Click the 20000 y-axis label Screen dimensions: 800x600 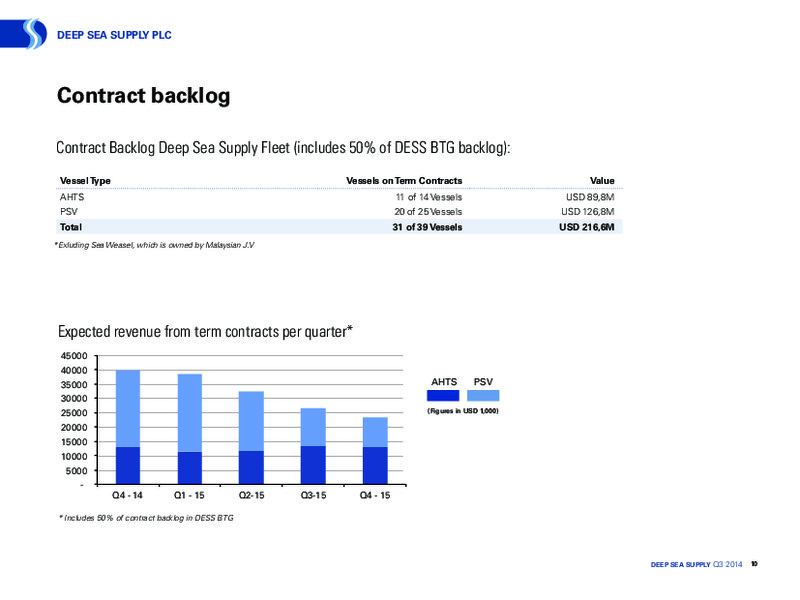74,428
